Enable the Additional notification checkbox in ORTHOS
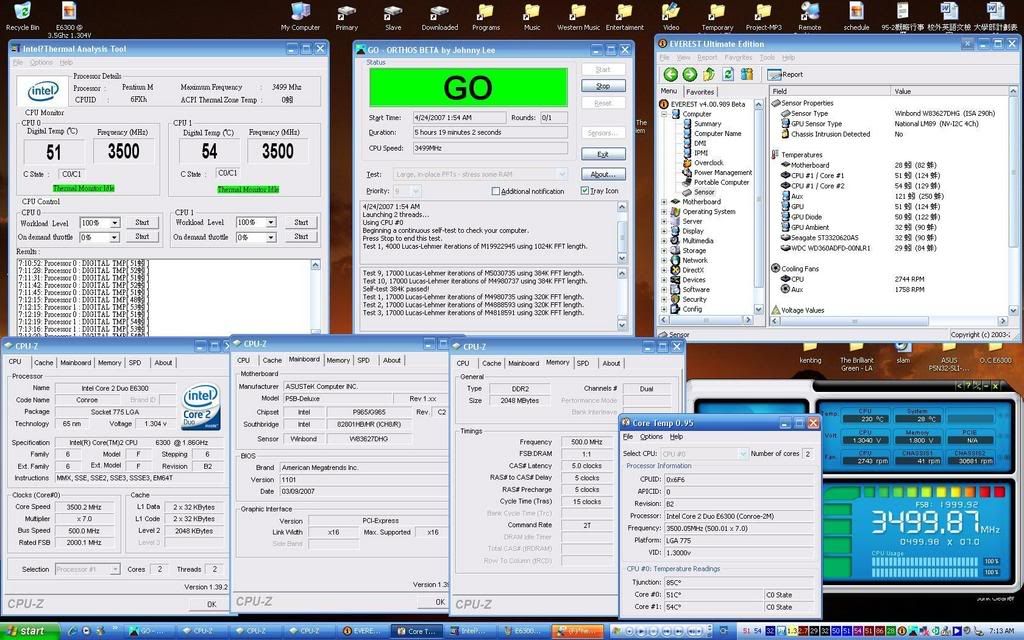This screenshot has width=1024, height=640. pos(496,191)
